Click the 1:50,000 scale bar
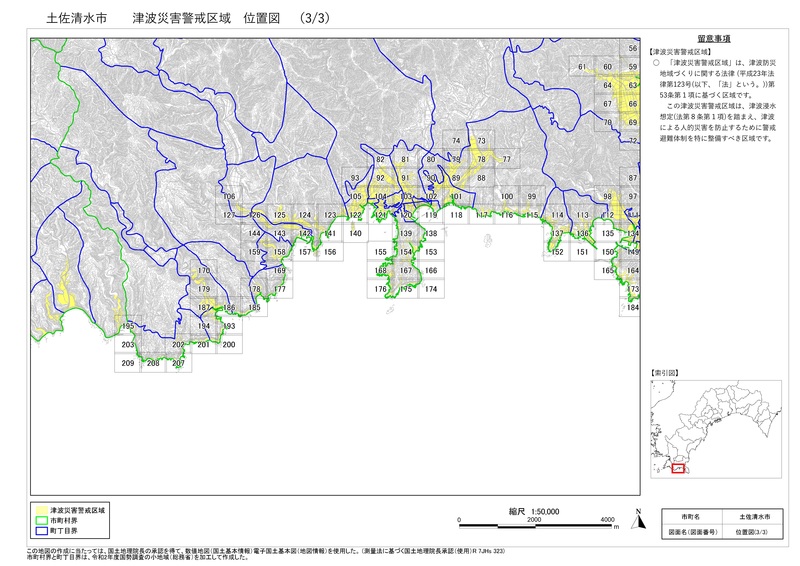The image size is (800, 566). [x=533, y=521]
